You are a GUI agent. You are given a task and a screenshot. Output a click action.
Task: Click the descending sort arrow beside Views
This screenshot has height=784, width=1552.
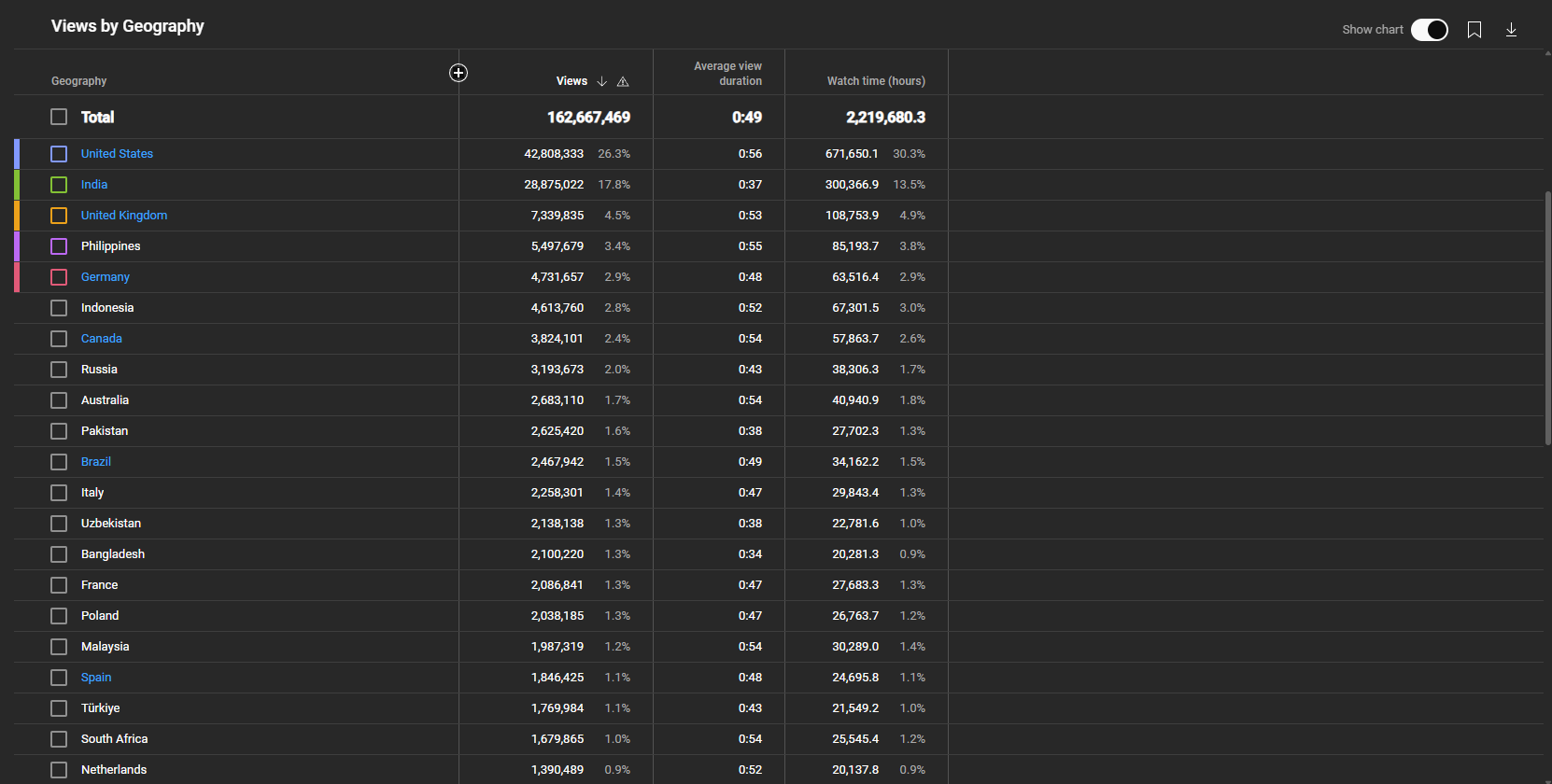pos(602,82)
